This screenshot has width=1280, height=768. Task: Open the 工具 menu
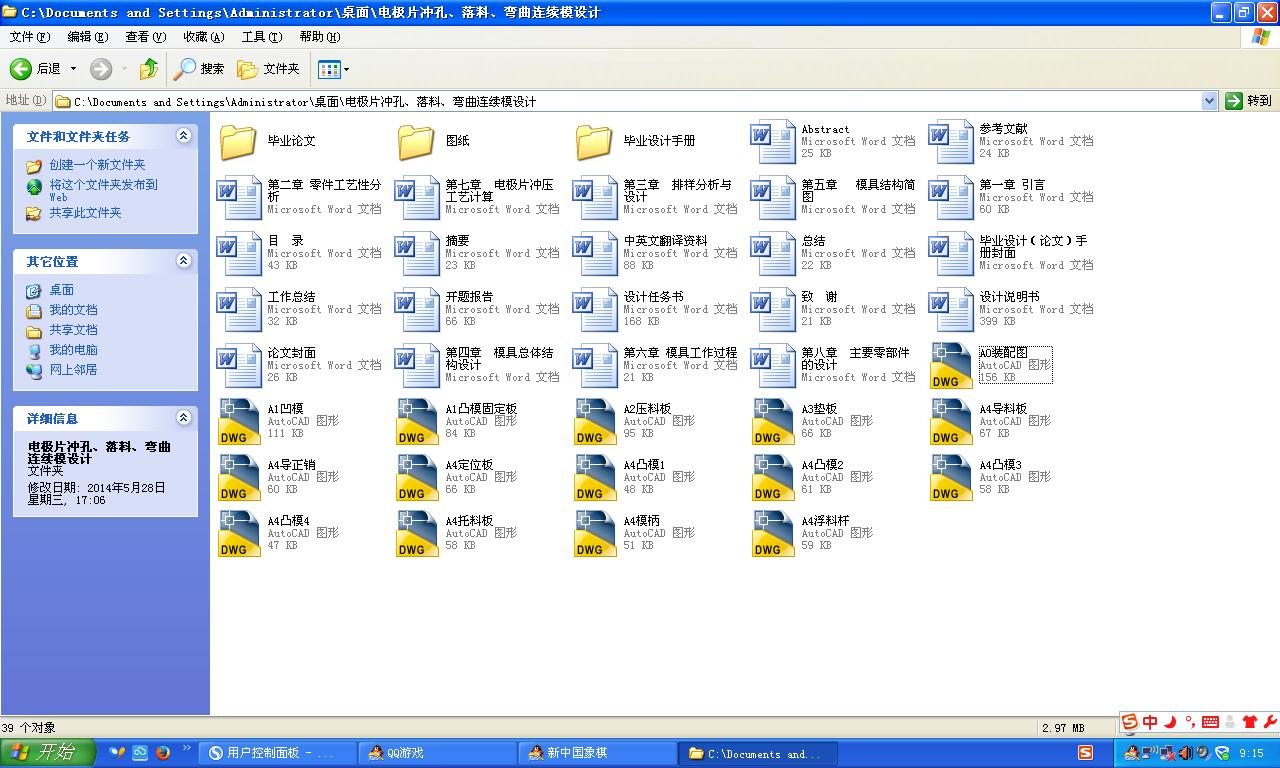click(261, 36)
